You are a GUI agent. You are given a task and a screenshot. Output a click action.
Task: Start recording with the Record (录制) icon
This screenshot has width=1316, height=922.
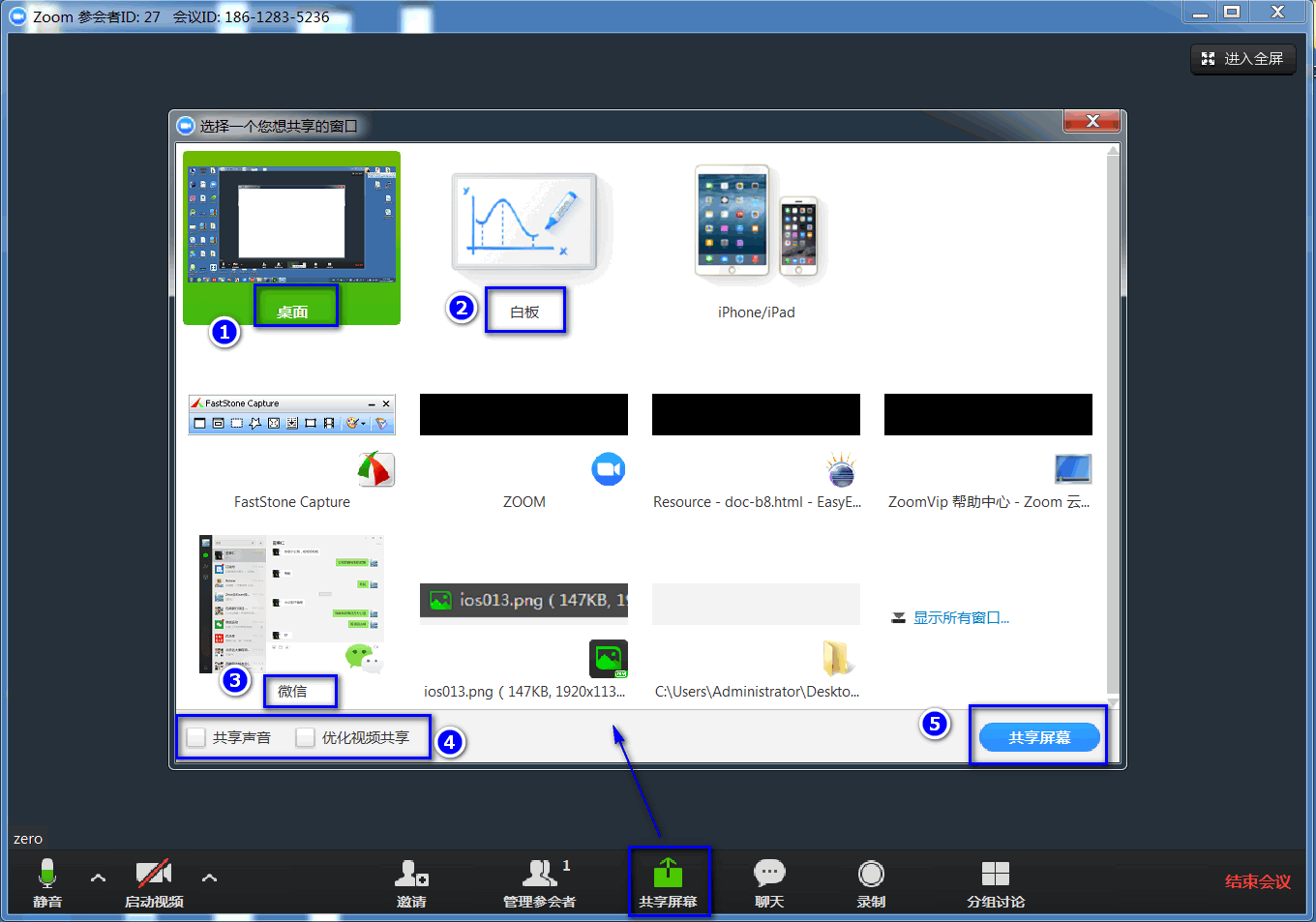(871, 874)
